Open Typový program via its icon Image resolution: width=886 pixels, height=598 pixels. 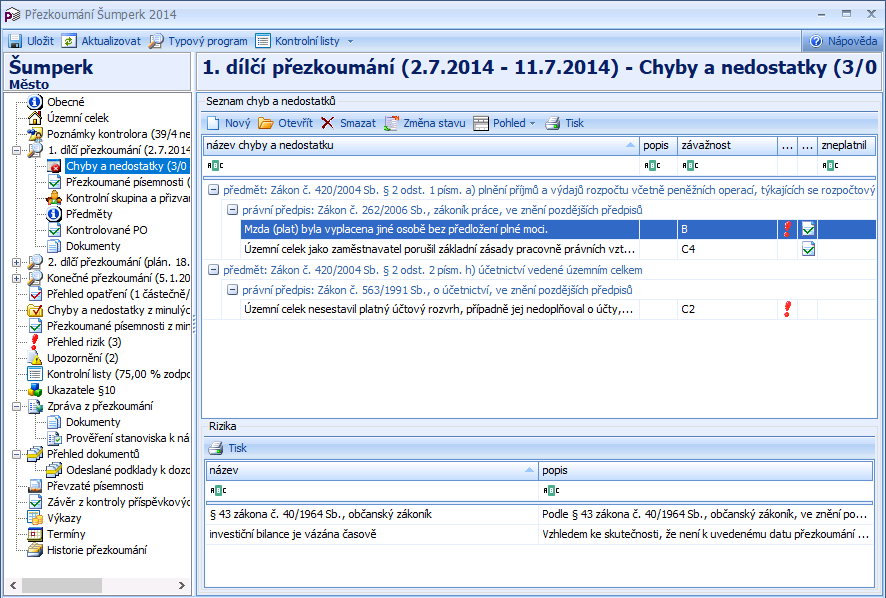[x=156, y=41]
